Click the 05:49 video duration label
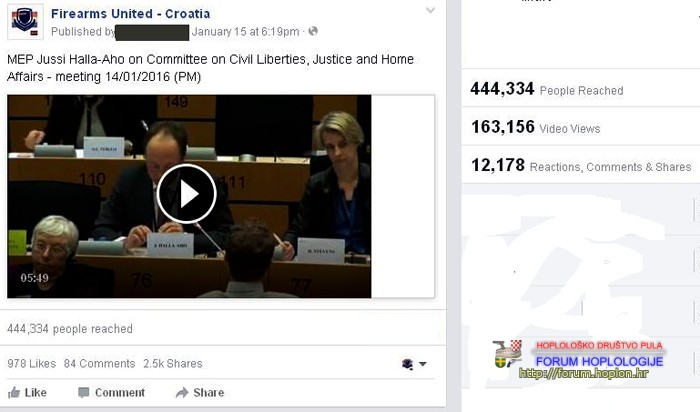This screenshot has height=412, width=700. (x=34, y=278)
